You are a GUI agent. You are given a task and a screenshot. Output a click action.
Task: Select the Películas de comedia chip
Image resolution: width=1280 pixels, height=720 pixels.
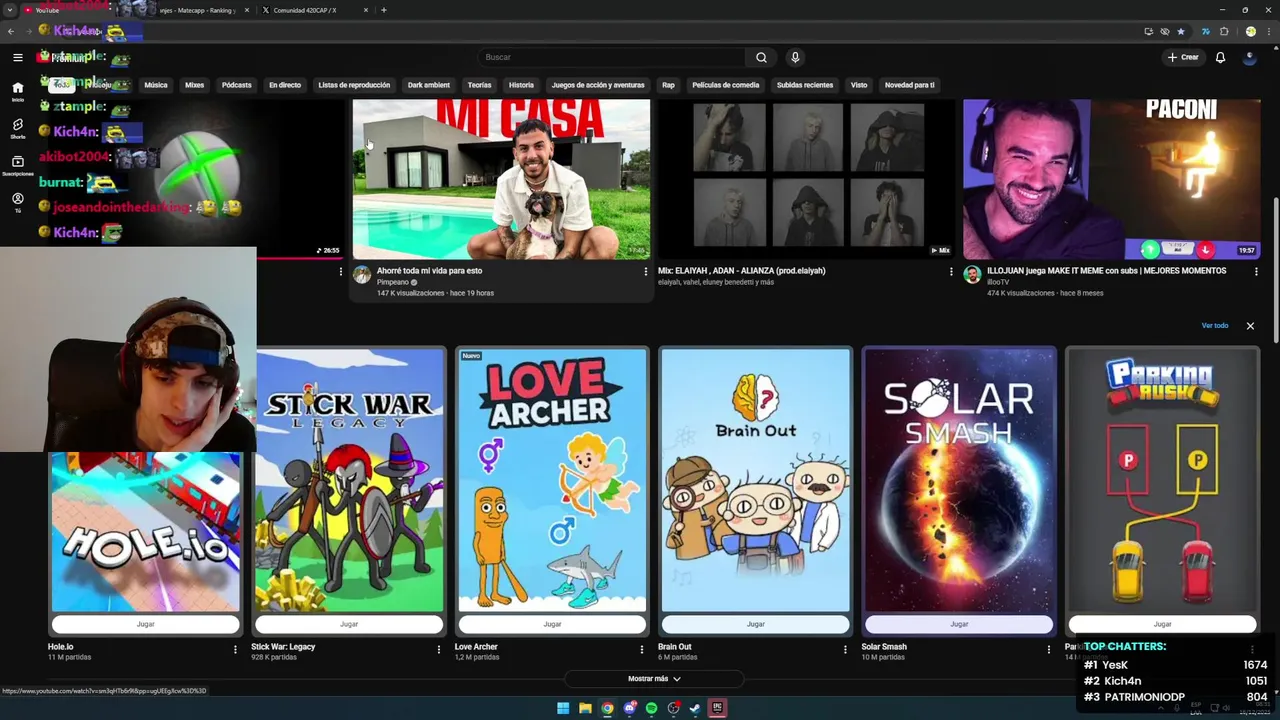click(x=725, y=85)
